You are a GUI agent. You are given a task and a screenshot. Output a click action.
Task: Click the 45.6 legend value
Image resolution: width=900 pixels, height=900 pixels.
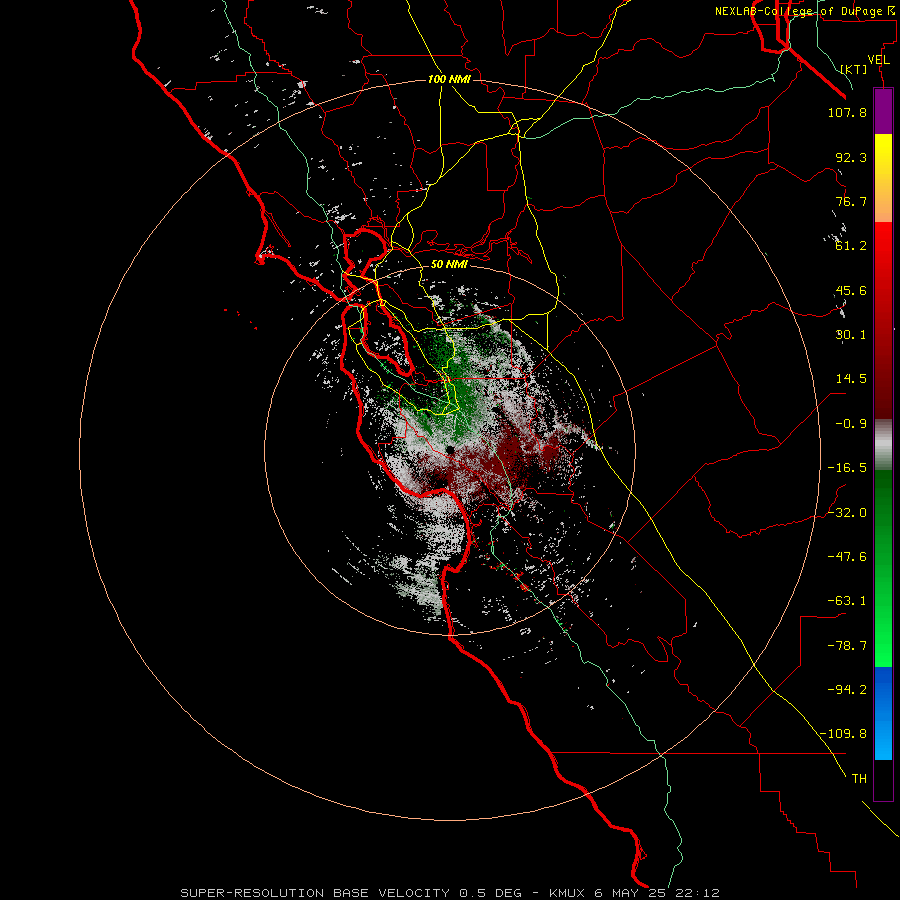click(851, 290)
